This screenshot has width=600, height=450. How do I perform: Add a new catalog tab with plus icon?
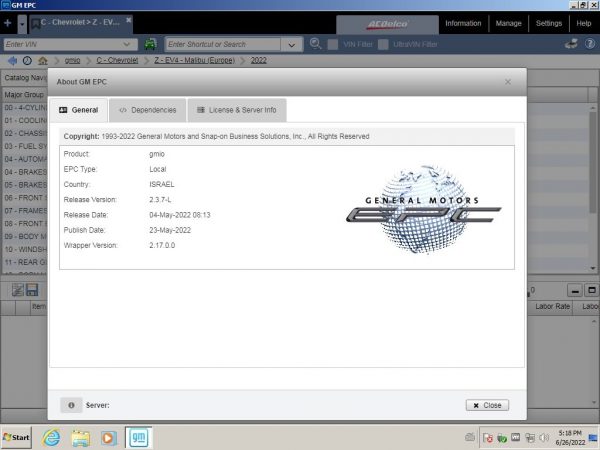7,23
